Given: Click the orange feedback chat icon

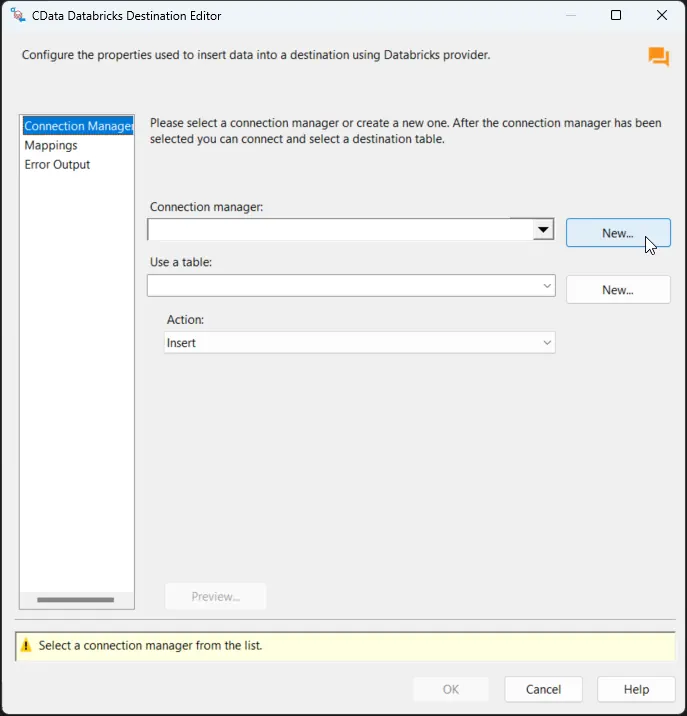Looking at the screenshot, I should tap(658, 57).
